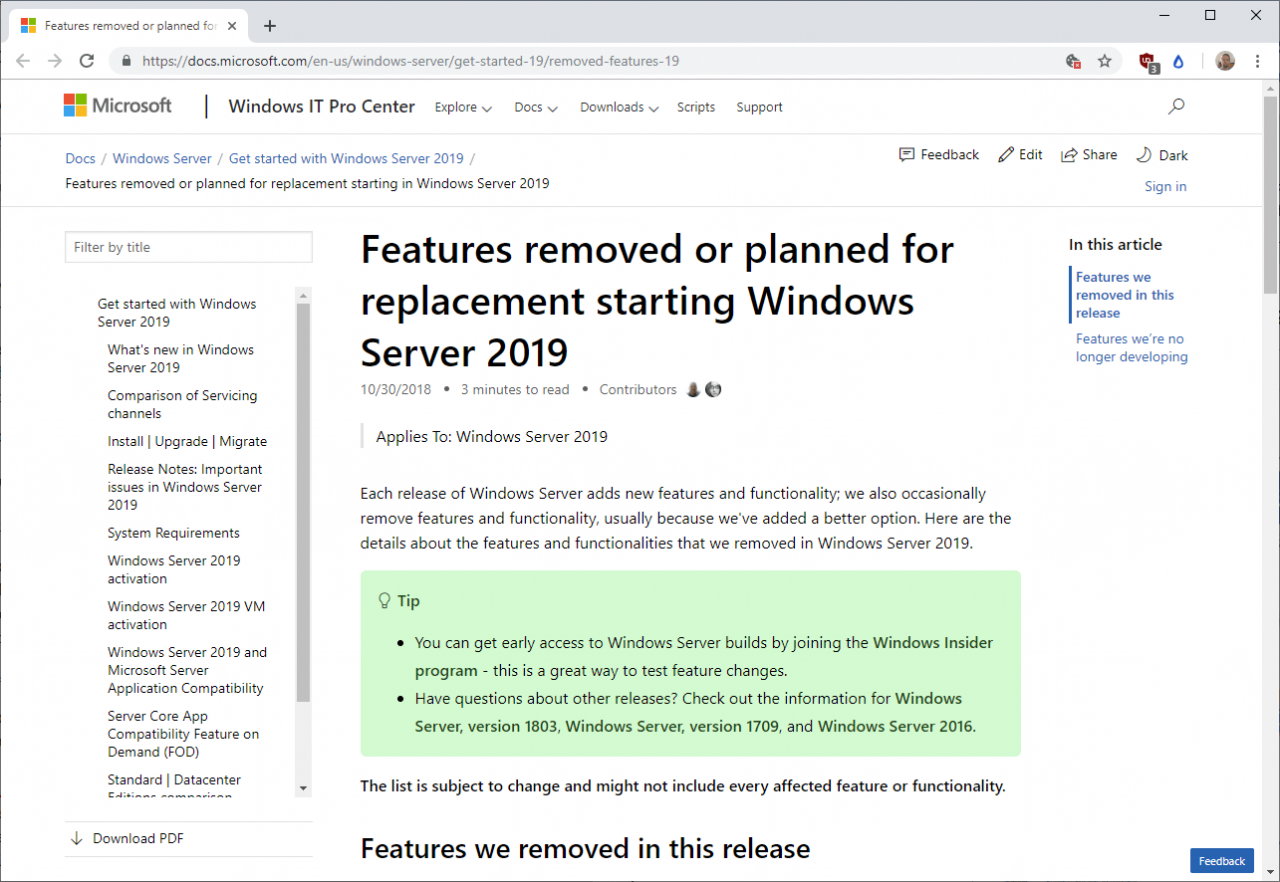Select the Scripts menu item
The image size is (1280, 882).
pos(696,107)
